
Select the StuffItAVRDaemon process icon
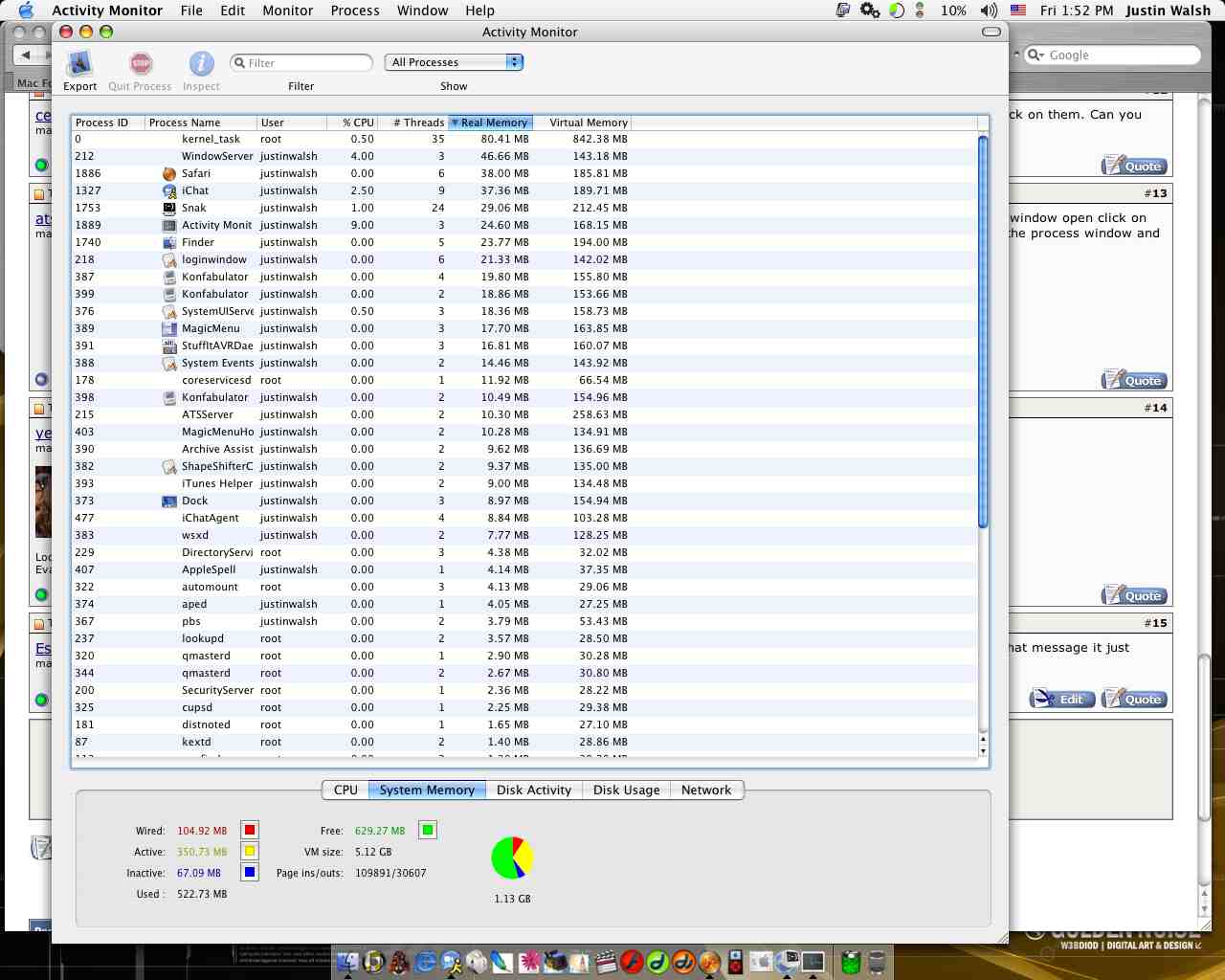(x=169, y=346)
